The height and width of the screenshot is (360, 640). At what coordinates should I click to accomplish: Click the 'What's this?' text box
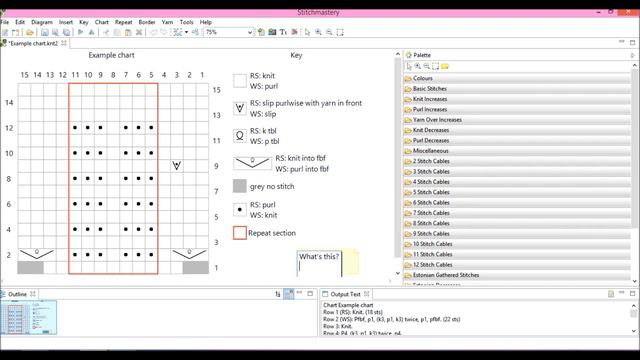pyautogui.click(x=319, y=263)
